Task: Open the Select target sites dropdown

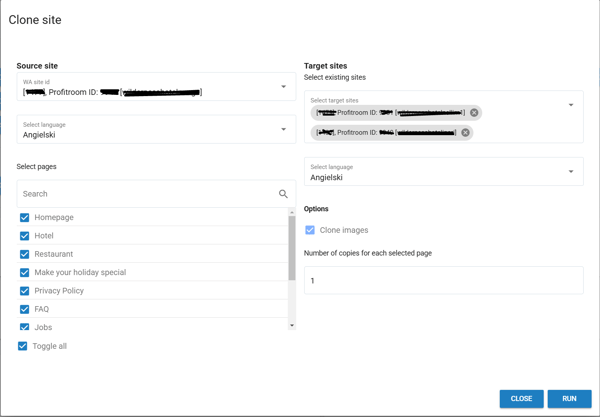Action: pos(571,105)
